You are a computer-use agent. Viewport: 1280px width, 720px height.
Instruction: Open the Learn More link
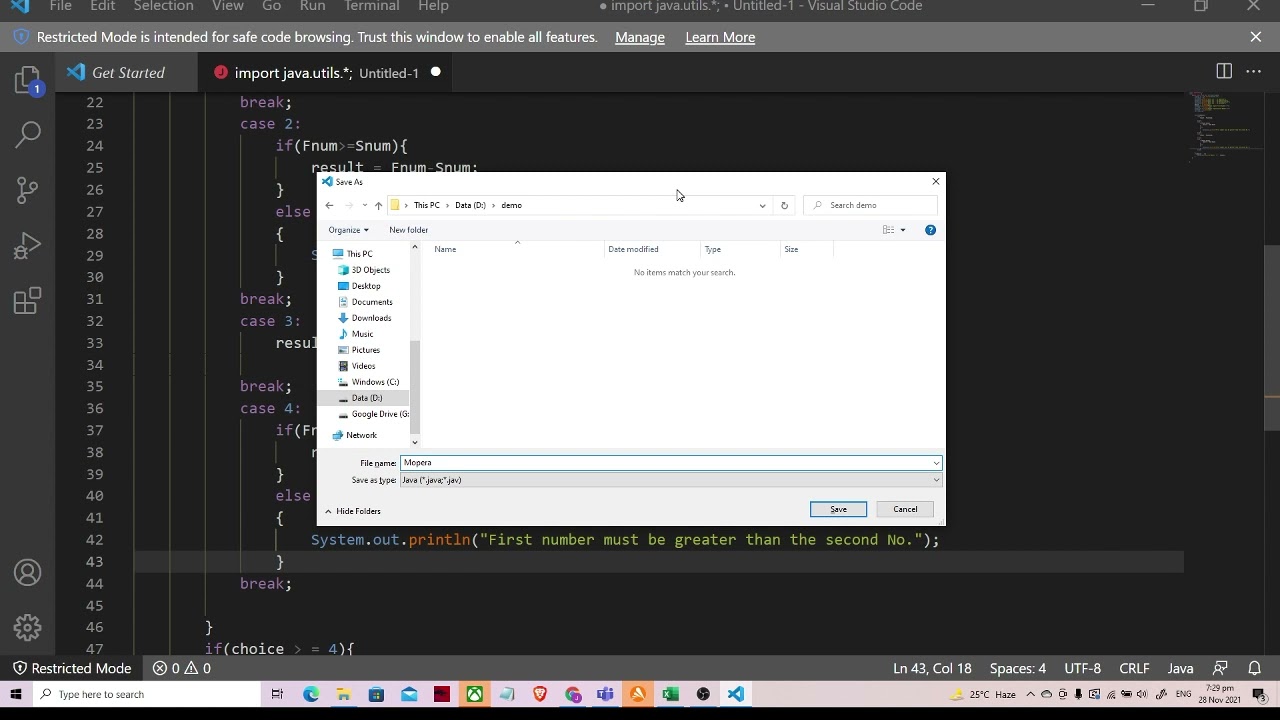click(720, 37)
